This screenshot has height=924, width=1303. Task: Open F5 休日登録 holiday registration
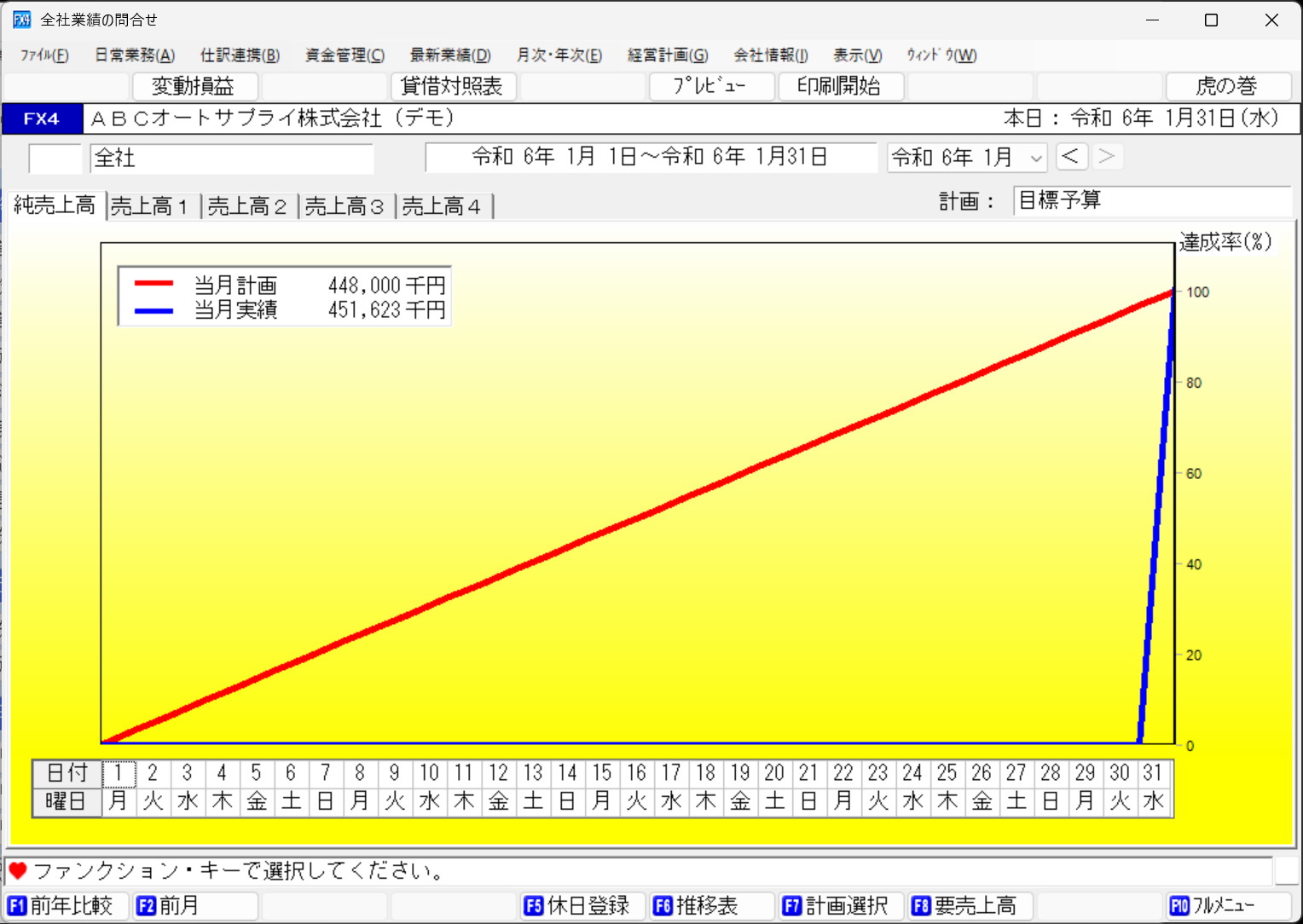pos(582,906)
